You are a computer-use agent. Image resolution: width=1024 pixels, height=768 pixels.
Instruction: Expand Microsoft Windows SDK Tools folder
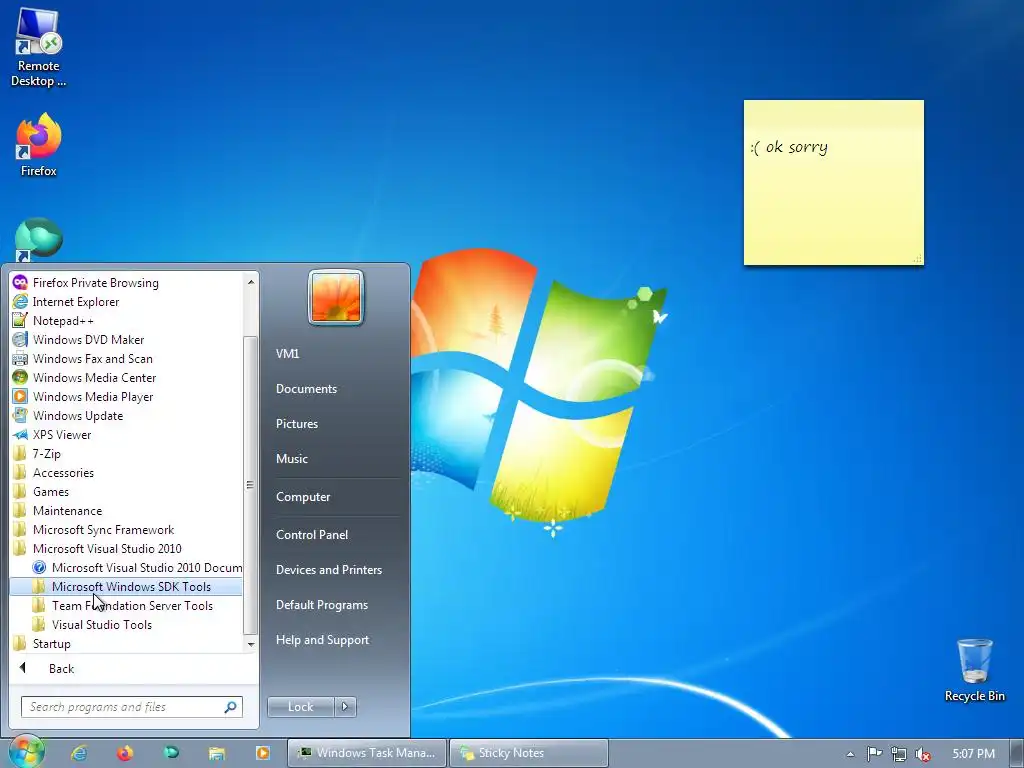click(127, 586)
